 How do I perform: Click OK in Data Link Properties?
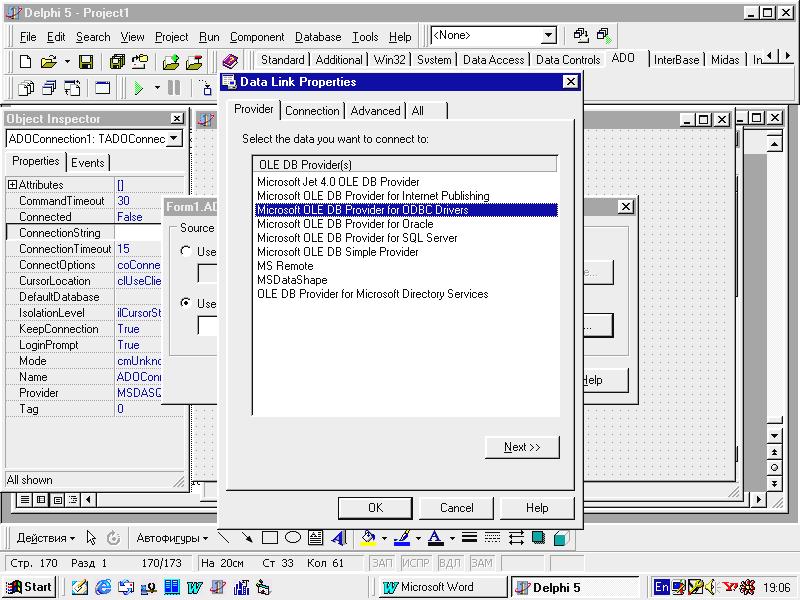(x=375, y=508)
